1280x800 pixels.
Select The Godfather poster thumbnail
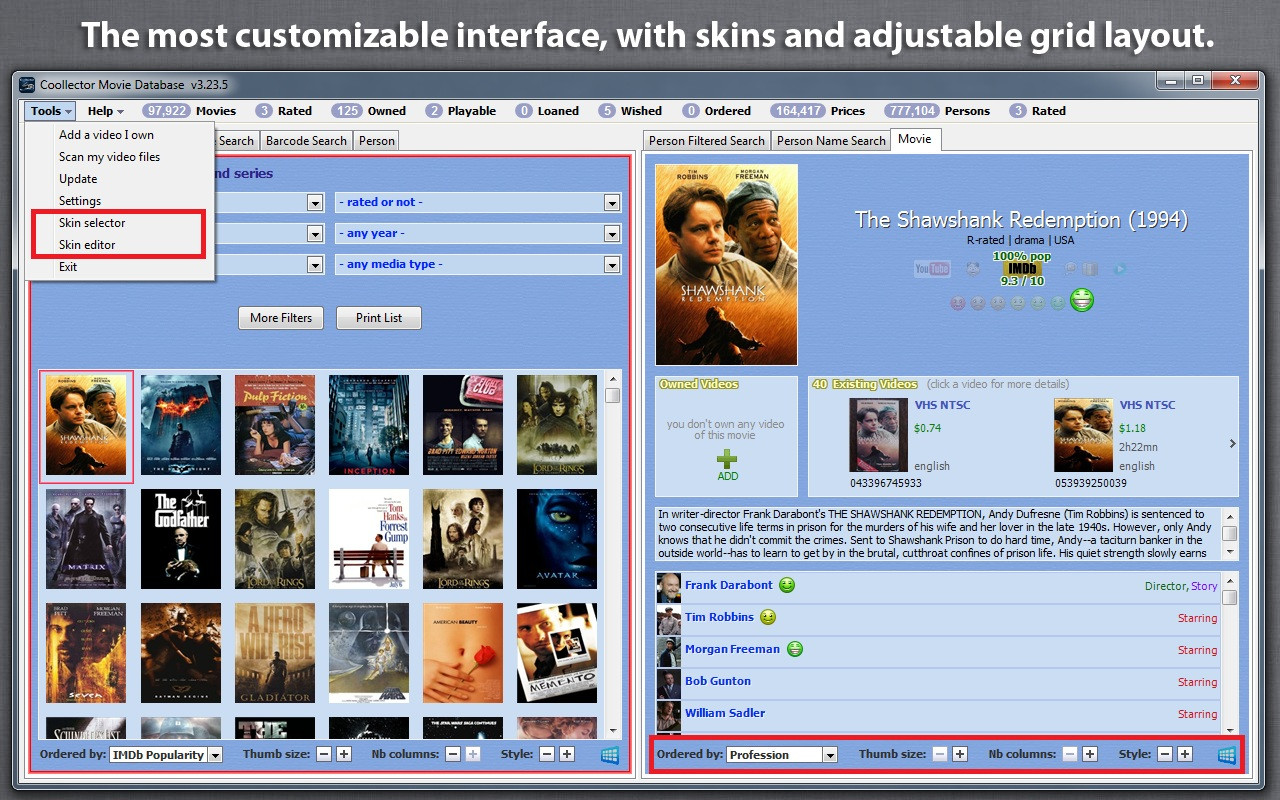(x=181, y=539)
